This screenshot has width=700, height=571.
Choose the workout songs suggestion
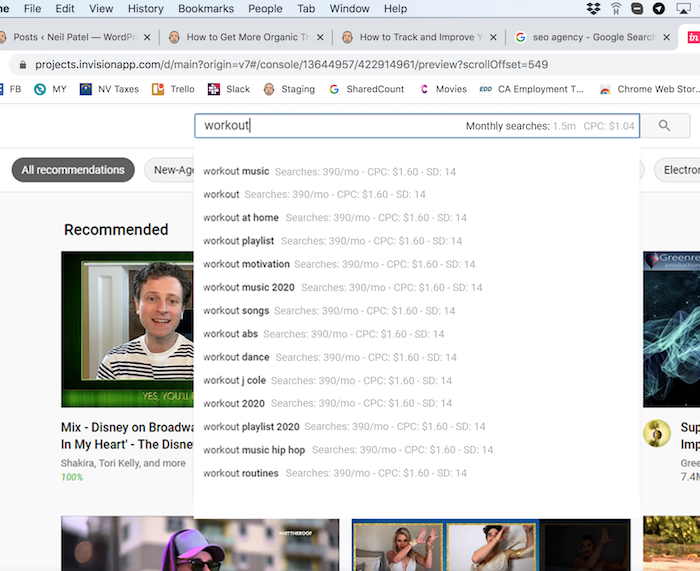click(329, 311)
